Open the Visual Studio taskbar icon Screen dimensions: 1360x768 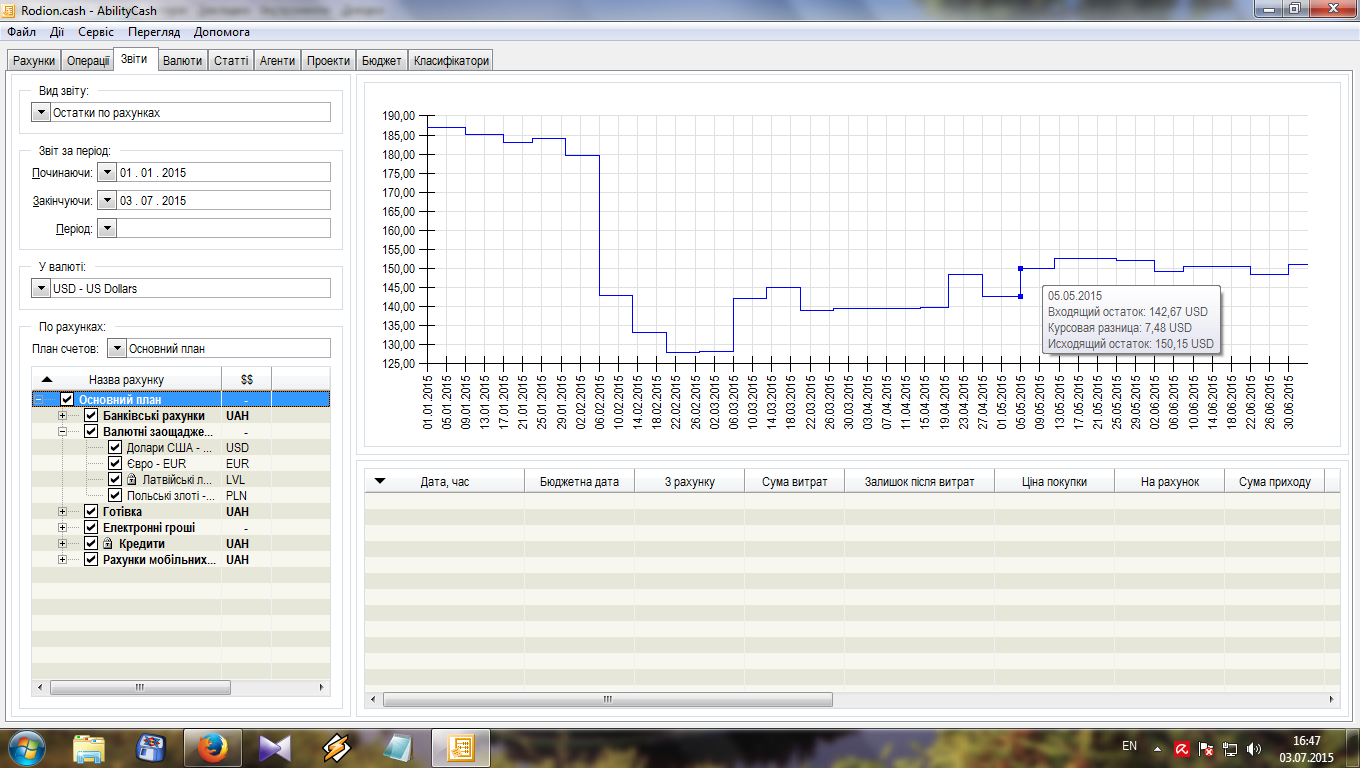274,747
